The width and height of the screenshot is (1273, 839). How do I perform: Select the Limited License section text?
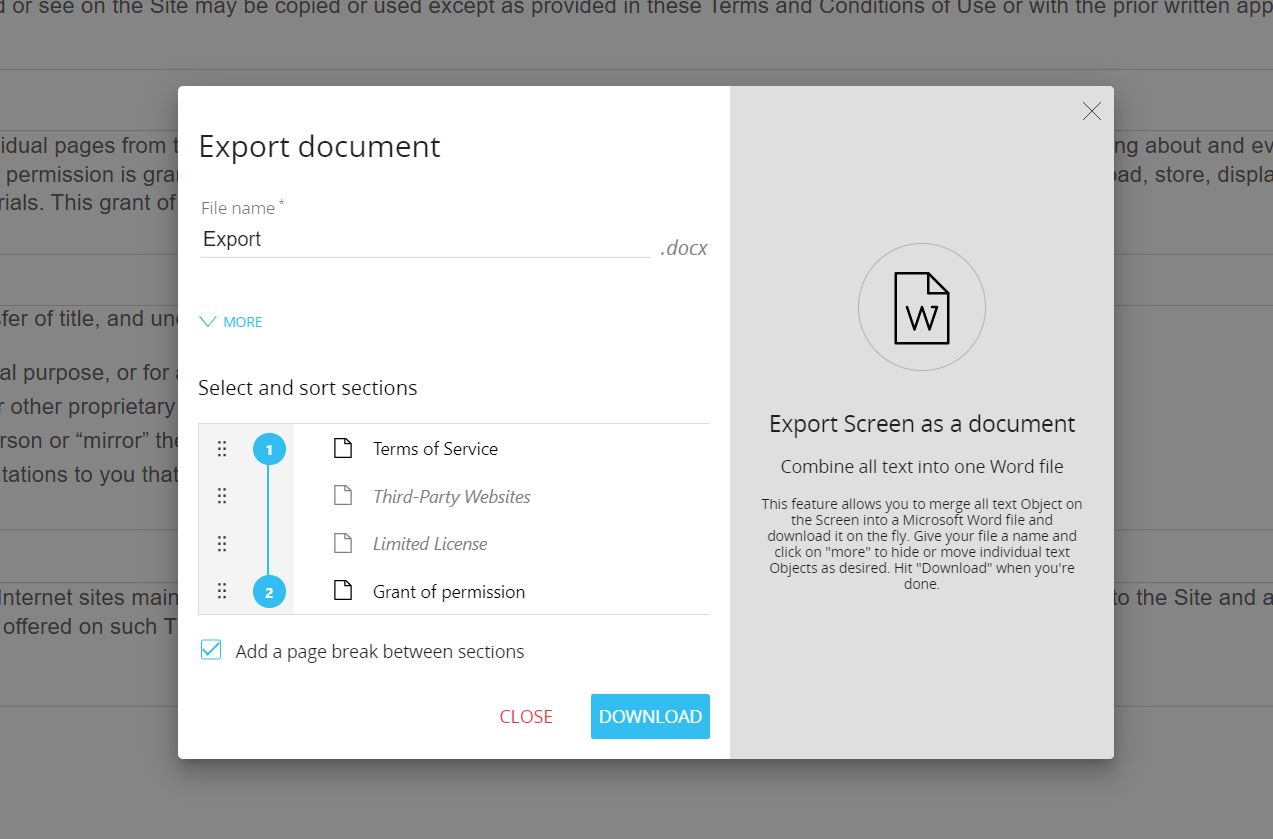(x=430, y=544)
